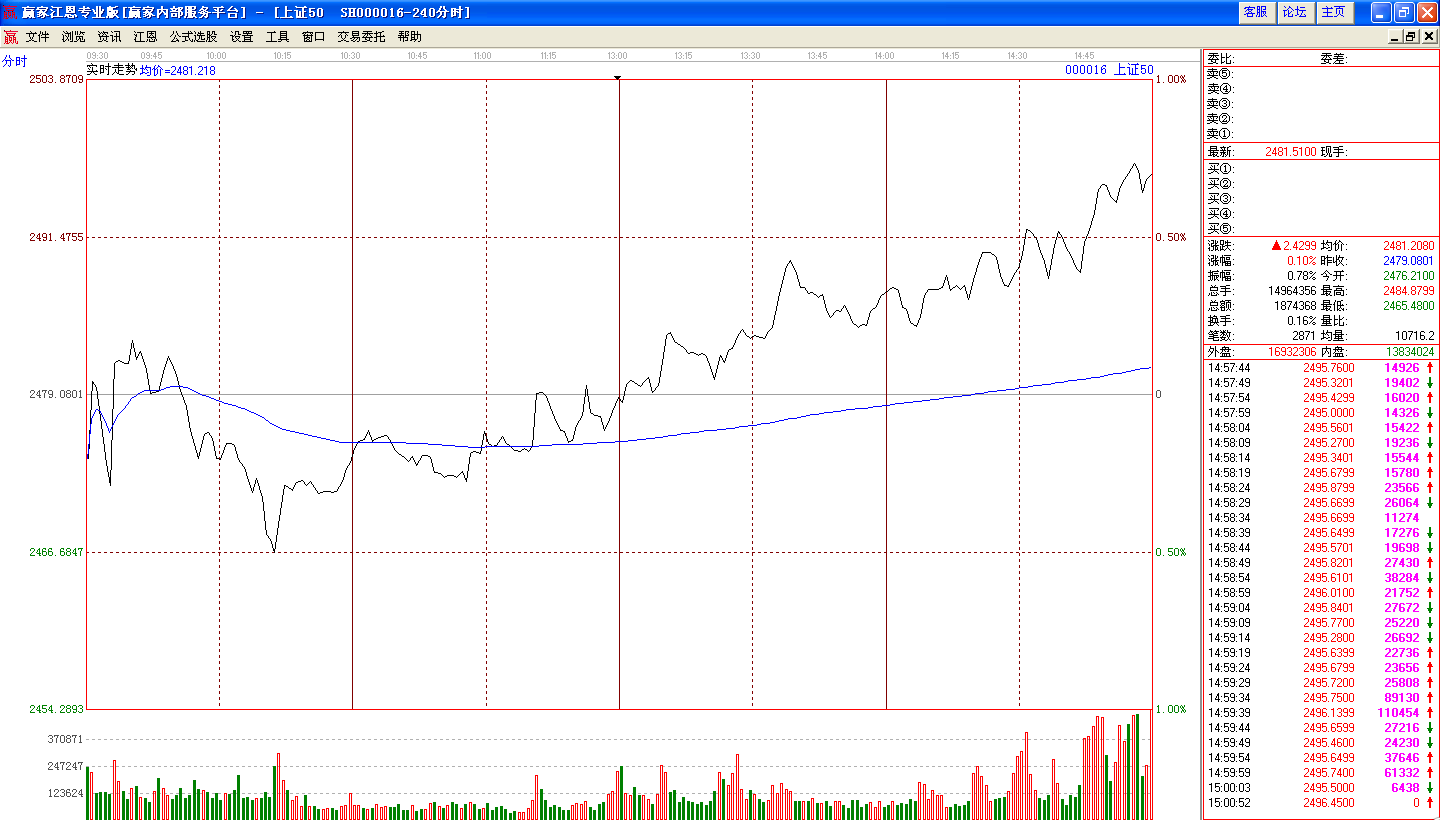The width and height of the screenshot is (1440, 820).
Task: Click the 客服 button in title bar
Action: [x=1255, y=12]
